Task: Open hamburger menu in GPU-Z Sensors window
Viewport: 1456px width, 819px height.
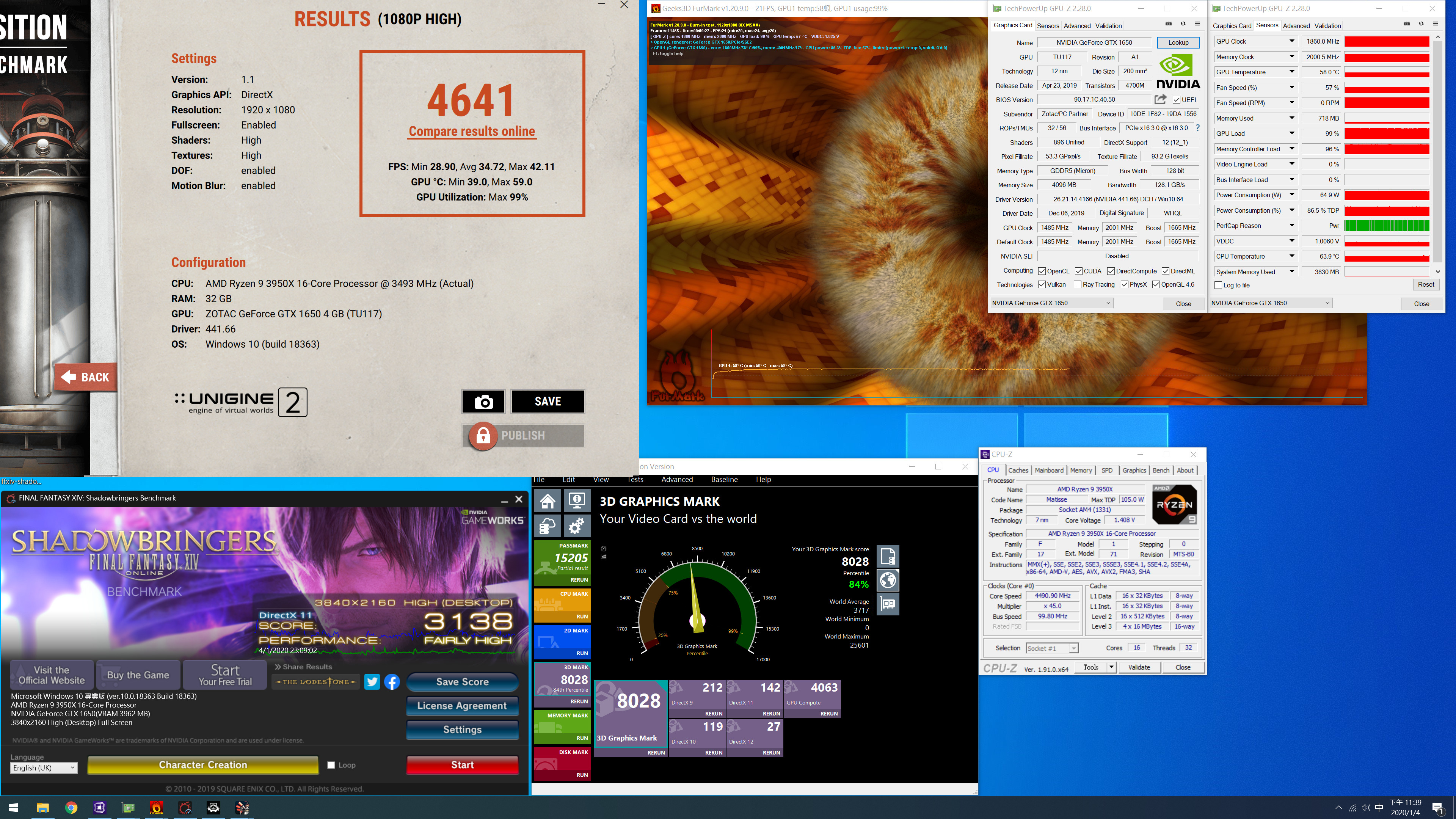Action: (x=1436, y=24)
